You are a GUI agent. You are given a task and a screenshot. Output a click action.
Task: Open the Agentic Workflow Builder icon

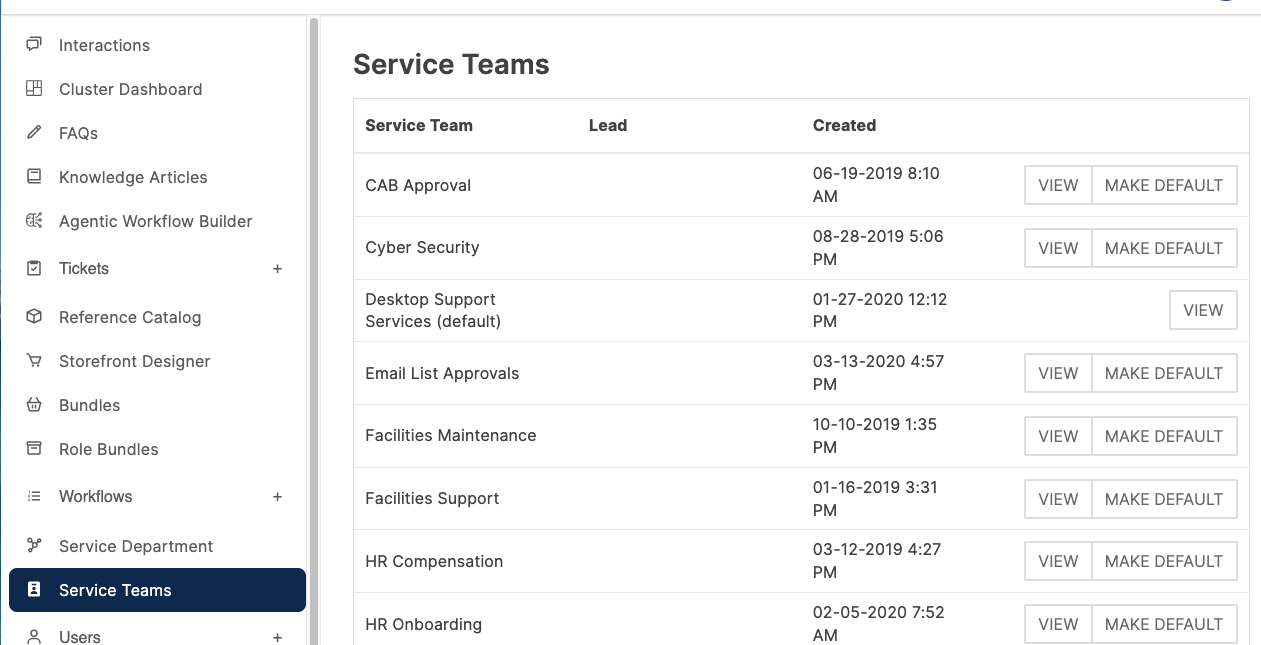(33, 221)
